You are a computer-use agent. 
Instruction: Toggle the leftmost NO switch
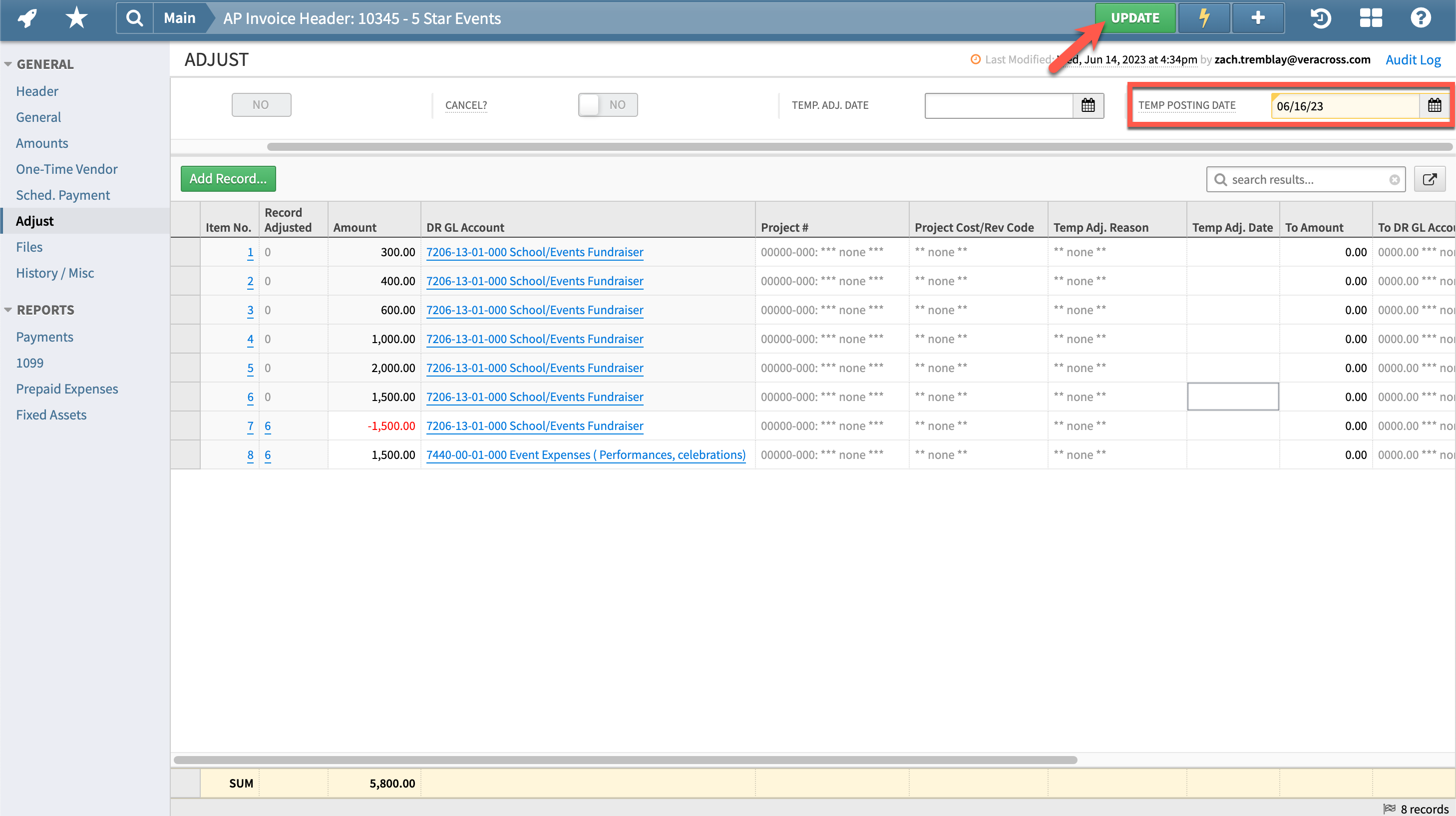(x=261, y=104)
